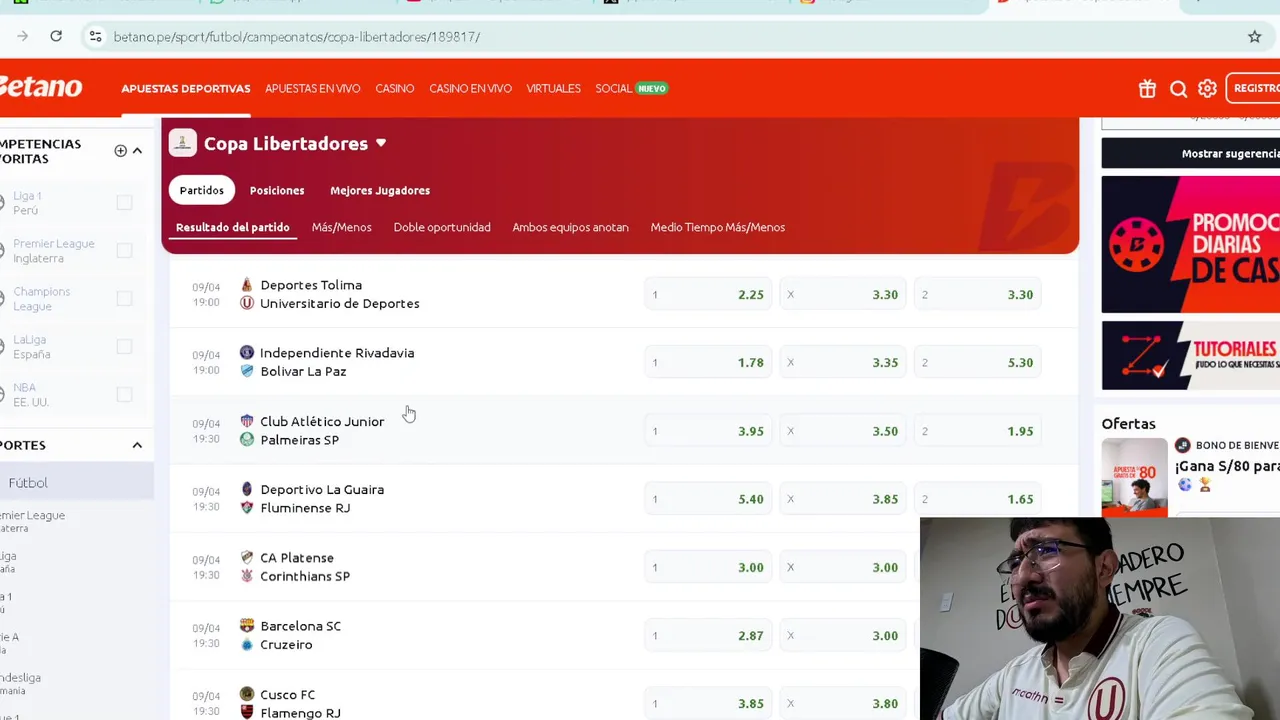Open Promociones Diarias de Casino banner
This screenshot has width=1280, height=720.
pyautogui.click(x=1190, y=244)
